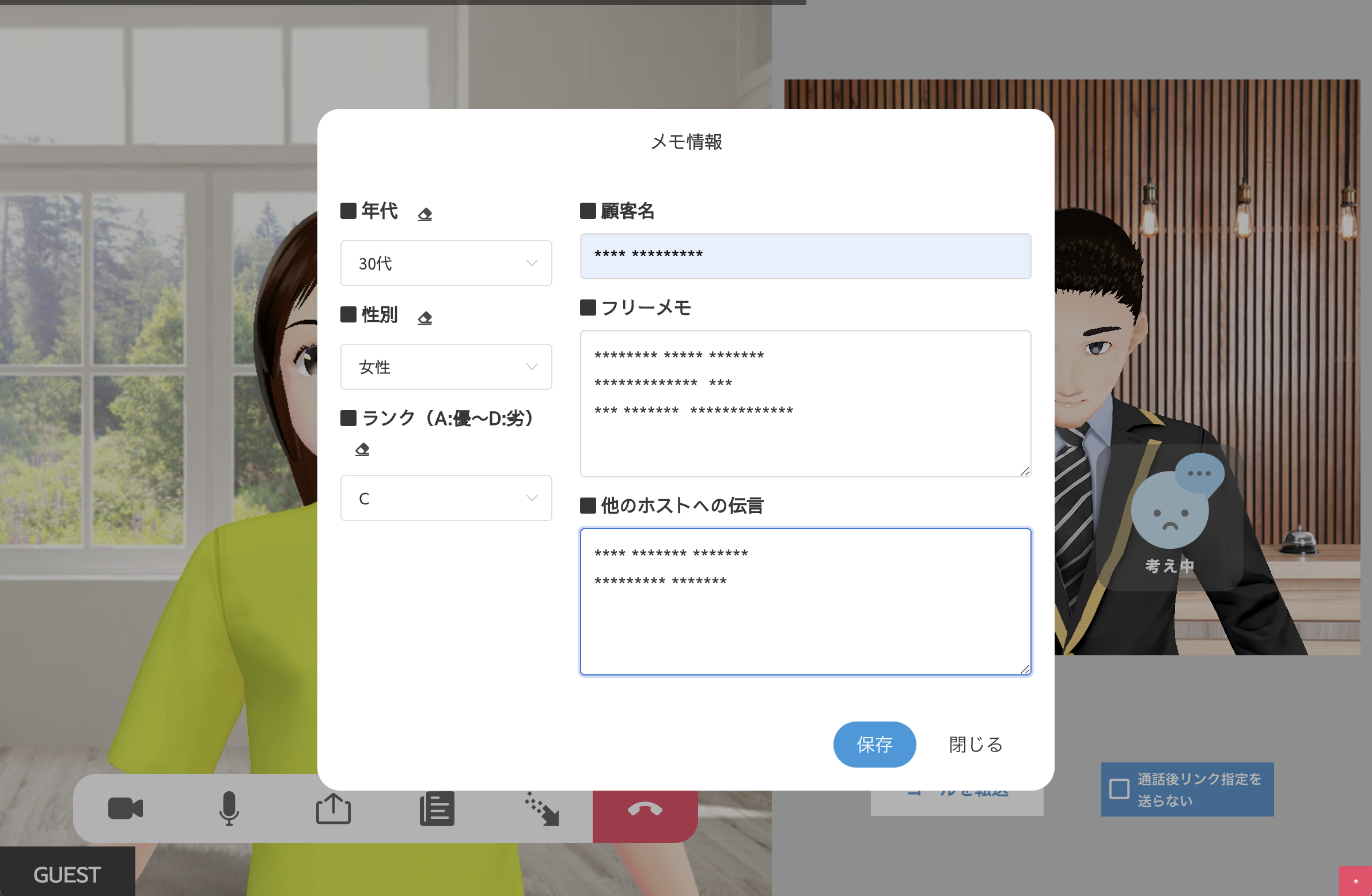Open the share screen option
The image size is (1372, 896).
[333, 808]
